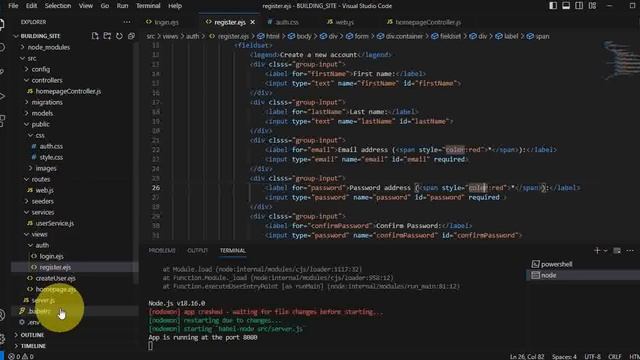This screenshot has height=360, width=640.
Task: Open the Terminal menu
Action: coord(148,6)
